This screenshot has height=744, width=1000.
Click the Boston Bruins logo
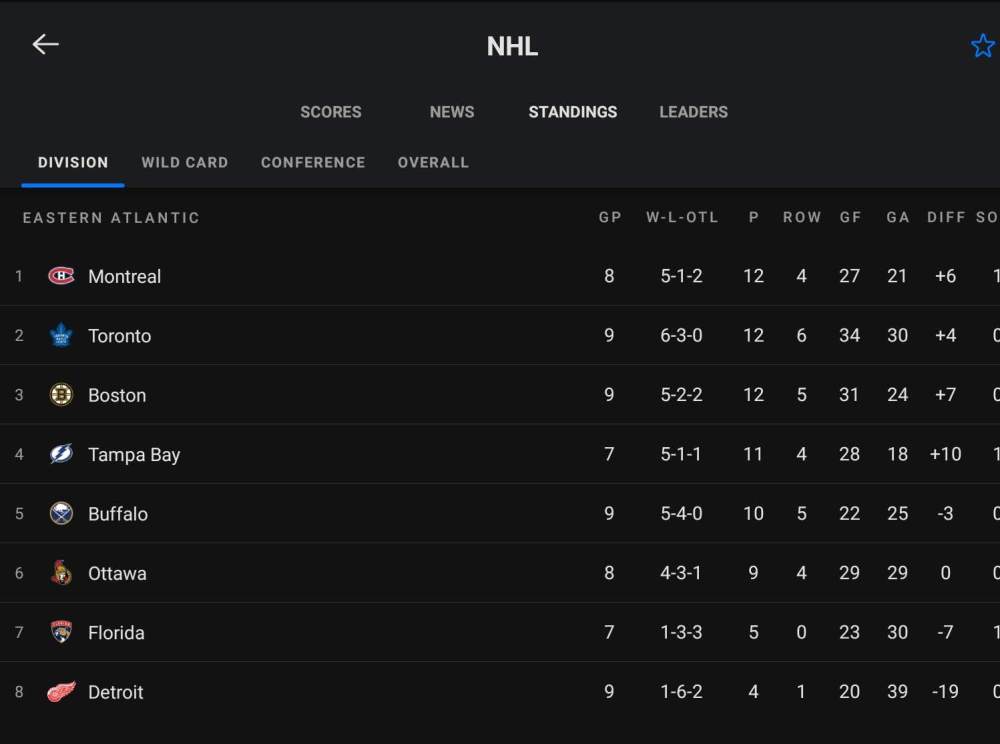(x=61, y=395)
